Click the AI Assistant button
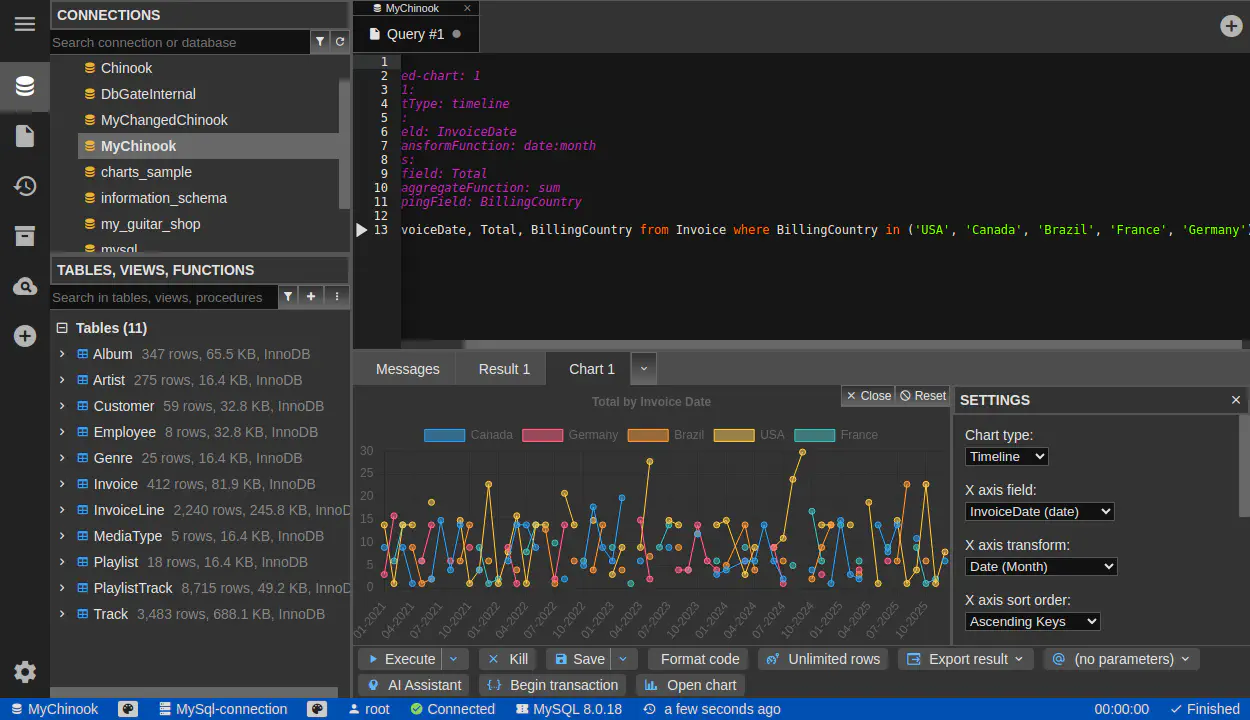Image resolution: width=1250 pixels, height=720 pixels. [x=414, y=685]
